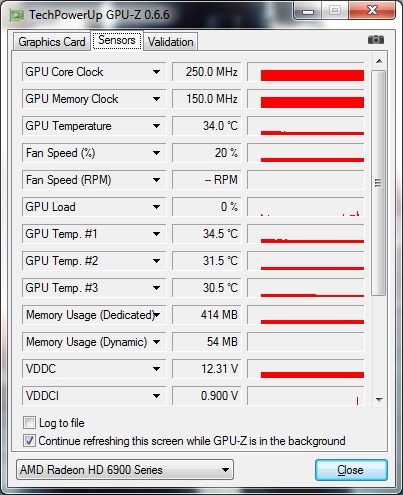Click the GPU-Z app icon in title bar
This screenshot has height=495, width=403.
pyautogui.click(x=17, y=15)
